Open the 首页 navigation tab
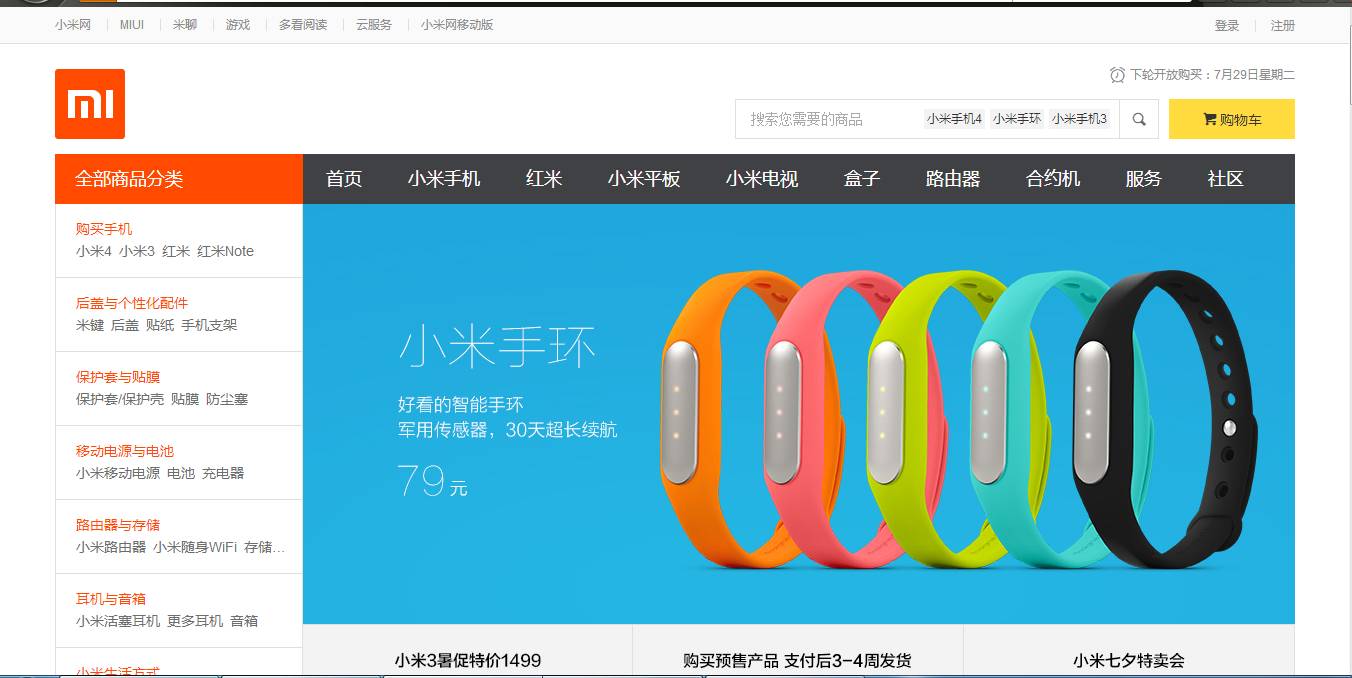This screenshot has width=1352, height=678. (344, 179)
